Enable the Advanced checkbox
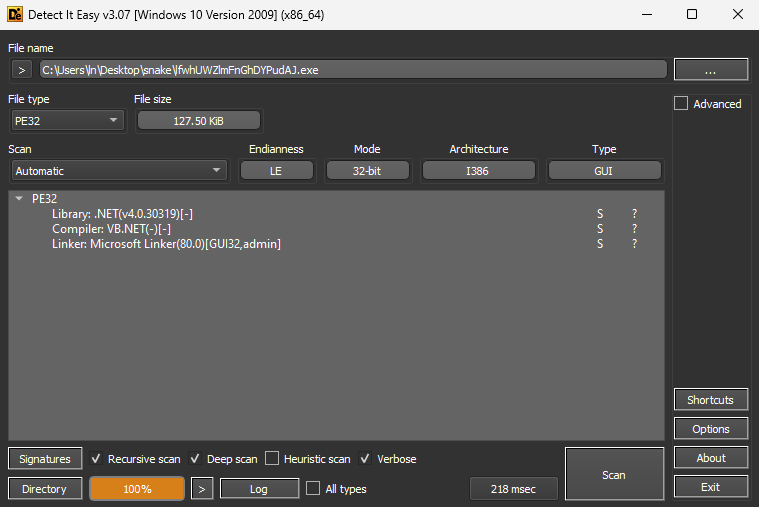 (x=682, y=104)
